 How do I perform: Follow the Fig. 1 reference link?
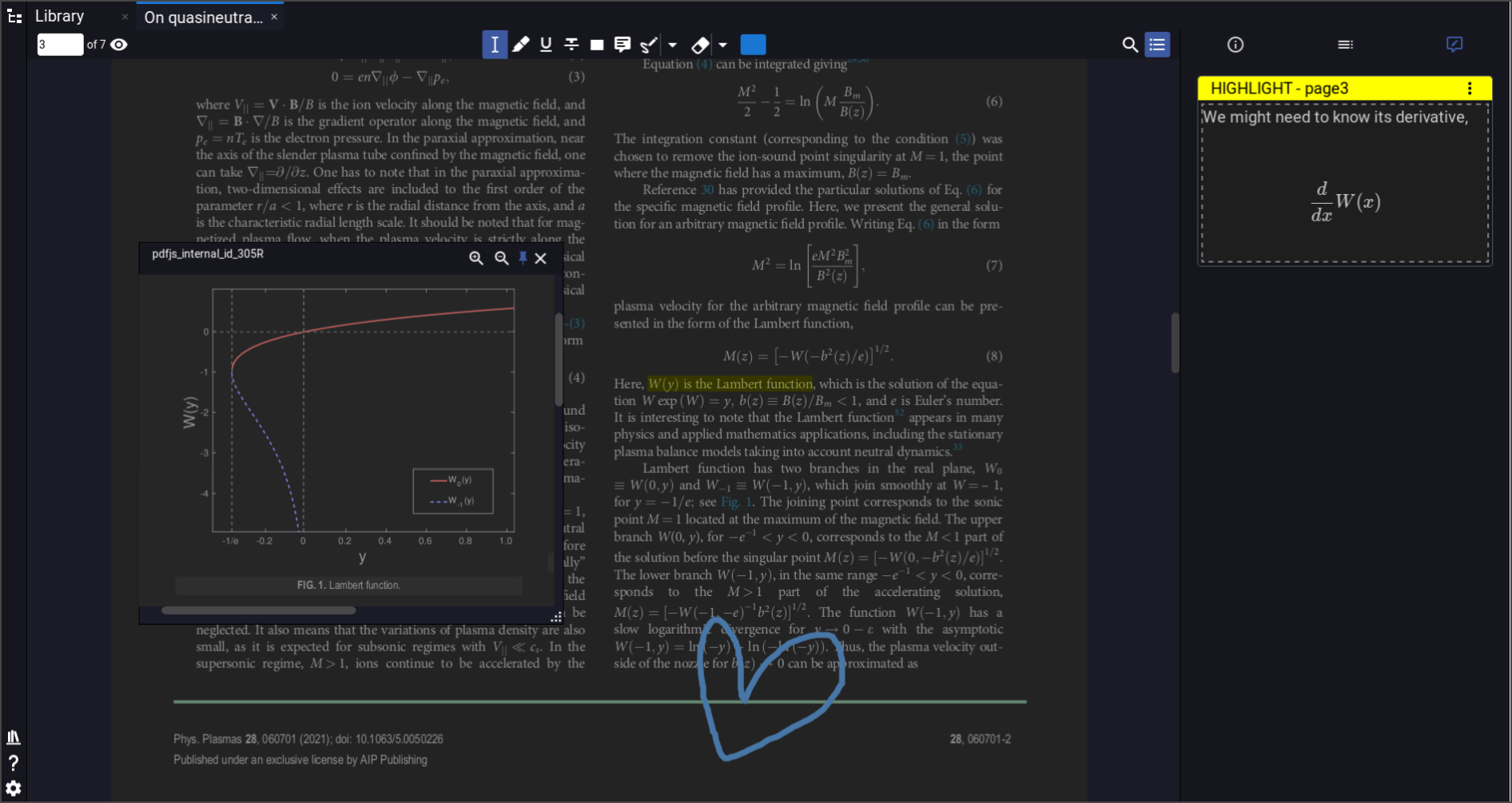(735, 502)
